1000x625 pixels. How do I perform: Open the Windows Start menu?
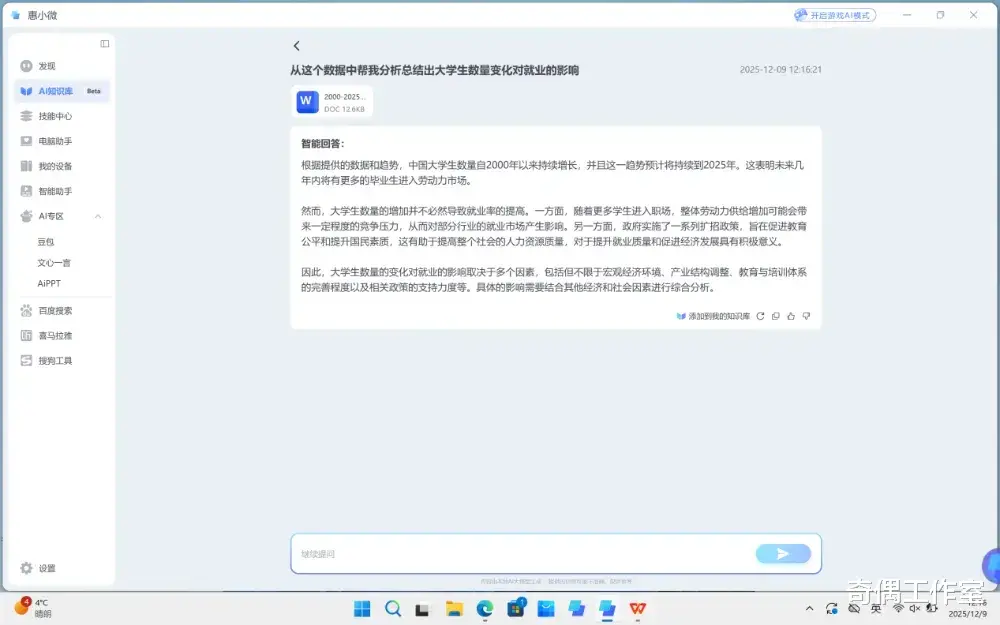[362, 609]
